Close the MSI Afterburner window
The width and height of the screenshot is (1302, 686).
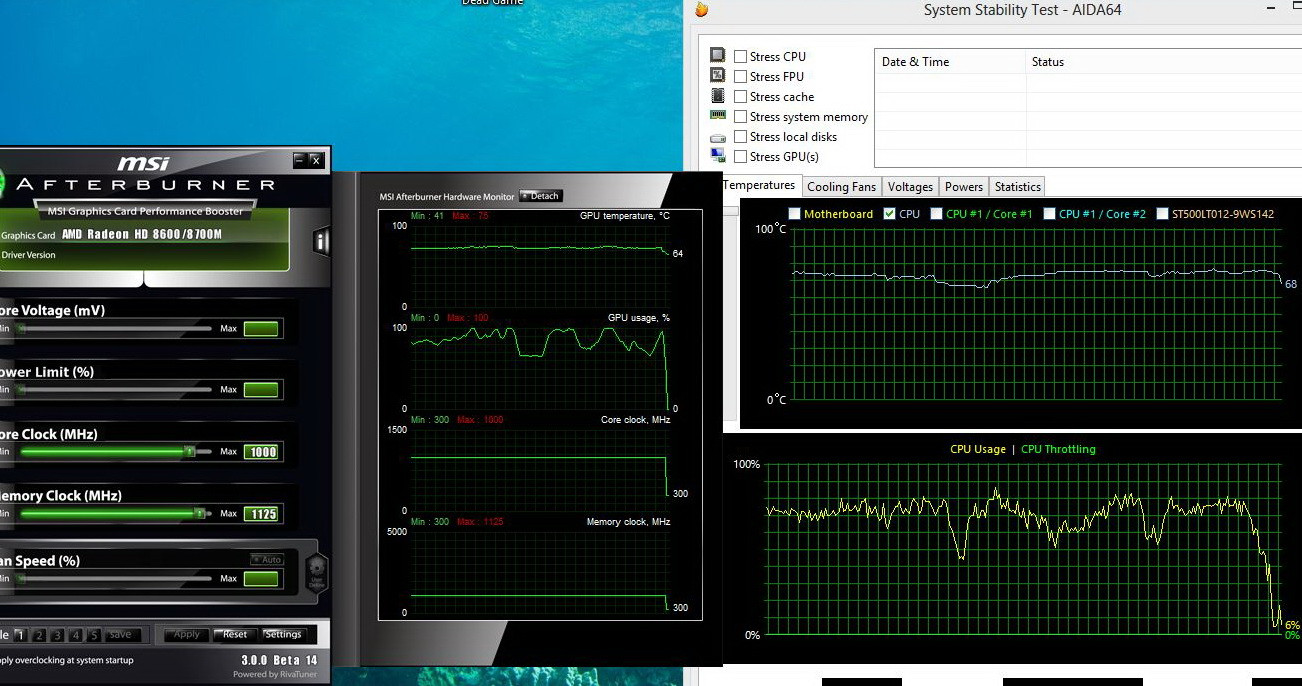(x=316, y=160)
